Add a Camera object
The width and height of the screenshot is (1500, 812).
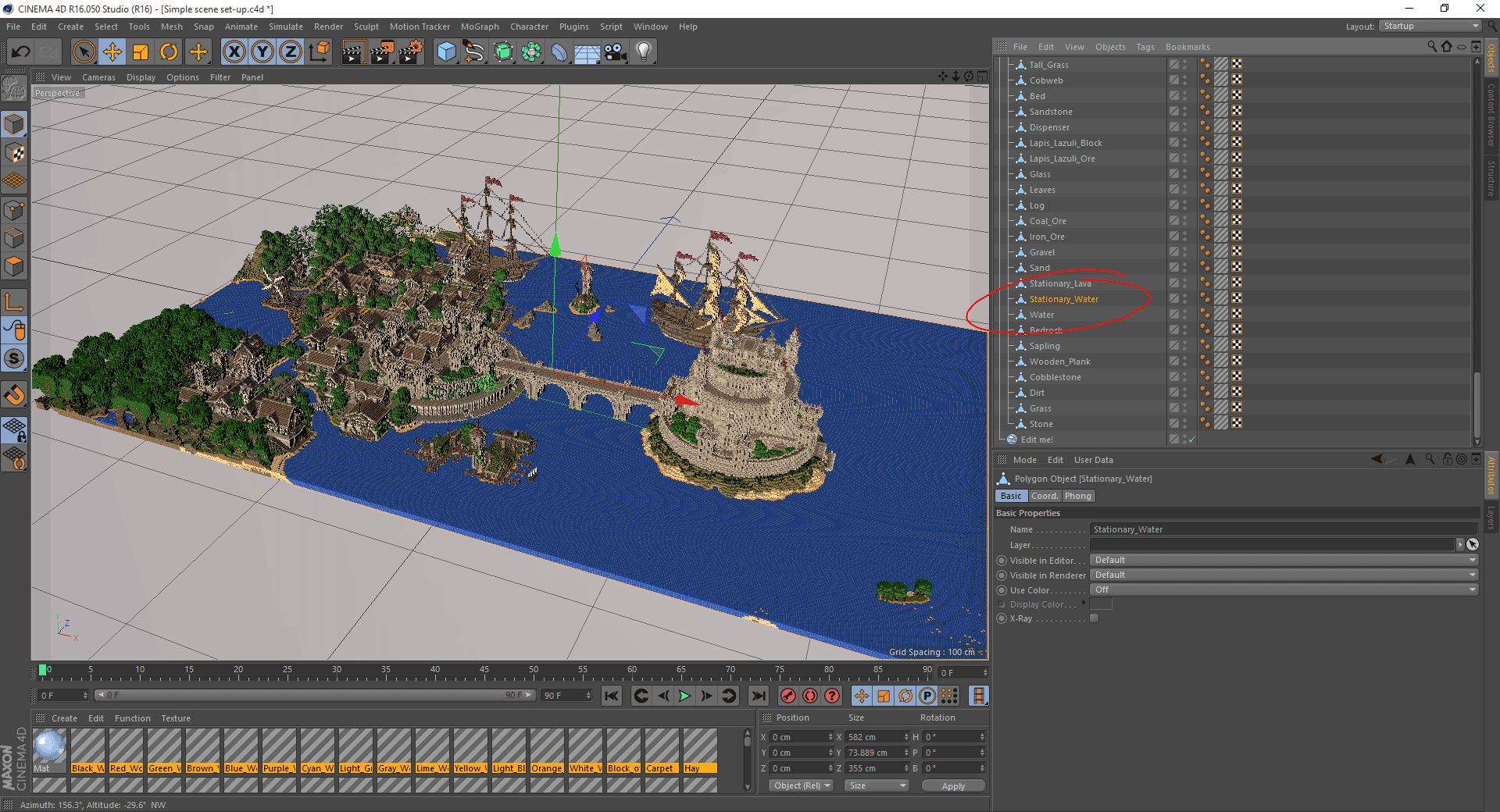coord(616,52)
